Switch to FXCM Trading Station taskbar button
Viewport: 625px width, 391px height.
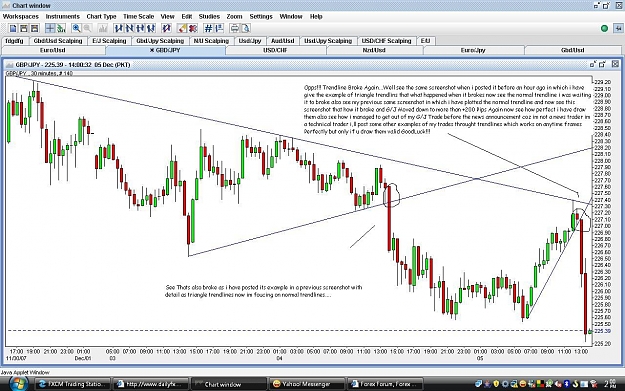(73, 384)
